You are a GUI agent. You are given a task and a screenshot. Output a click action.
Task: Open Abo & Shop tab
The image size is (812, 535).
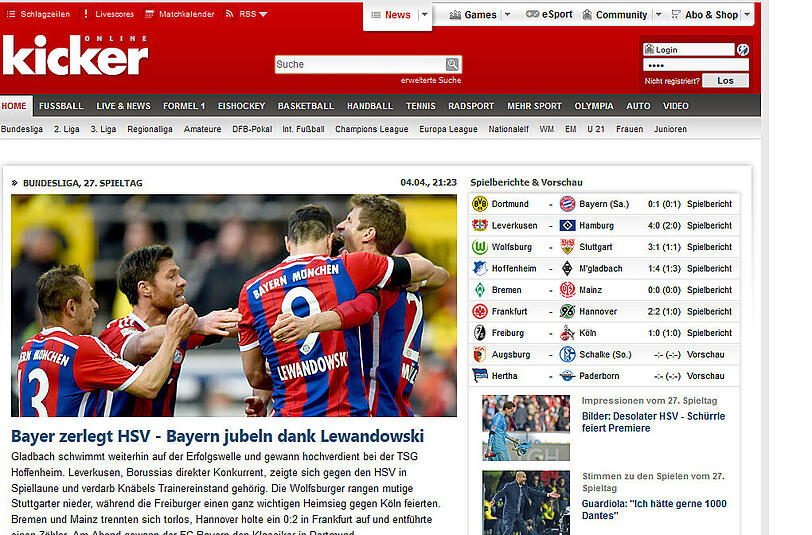[704, 15]
